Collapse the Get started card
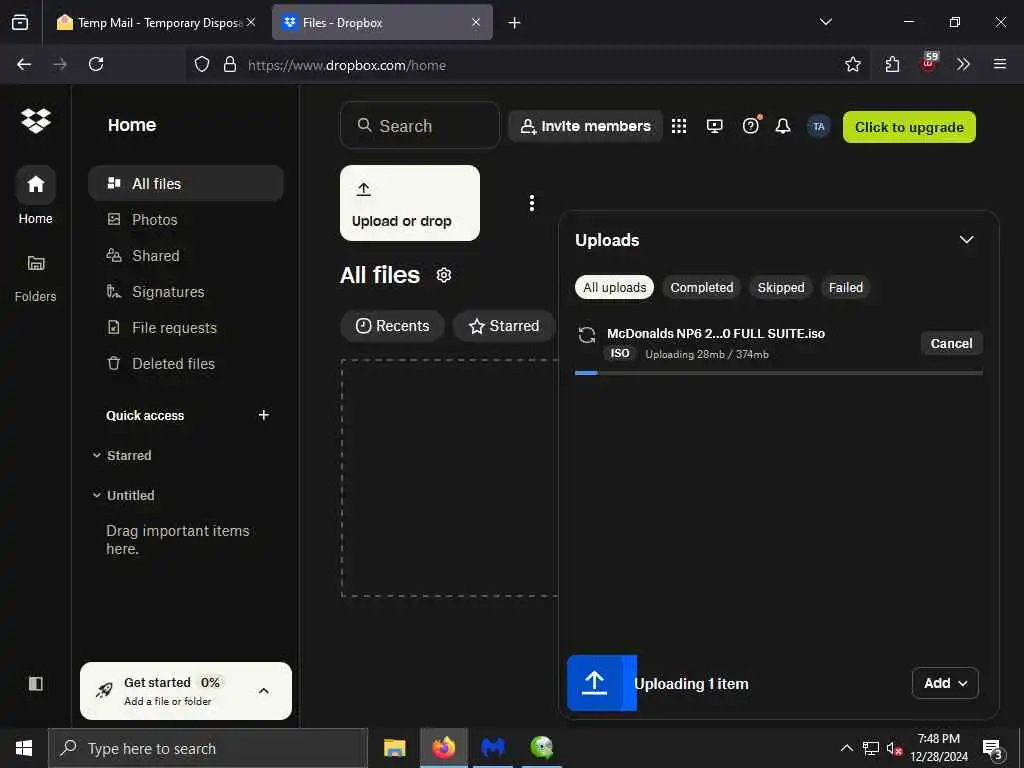Image resolution: width=1024 pixels, height=768 pixels. [x=264, y=691]
